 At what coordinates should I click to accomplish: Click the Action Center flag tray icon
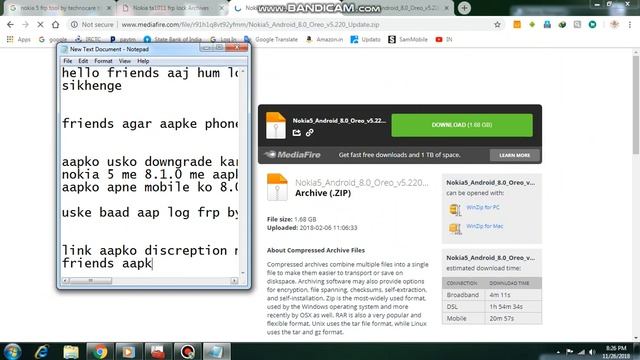coord(570,352)
